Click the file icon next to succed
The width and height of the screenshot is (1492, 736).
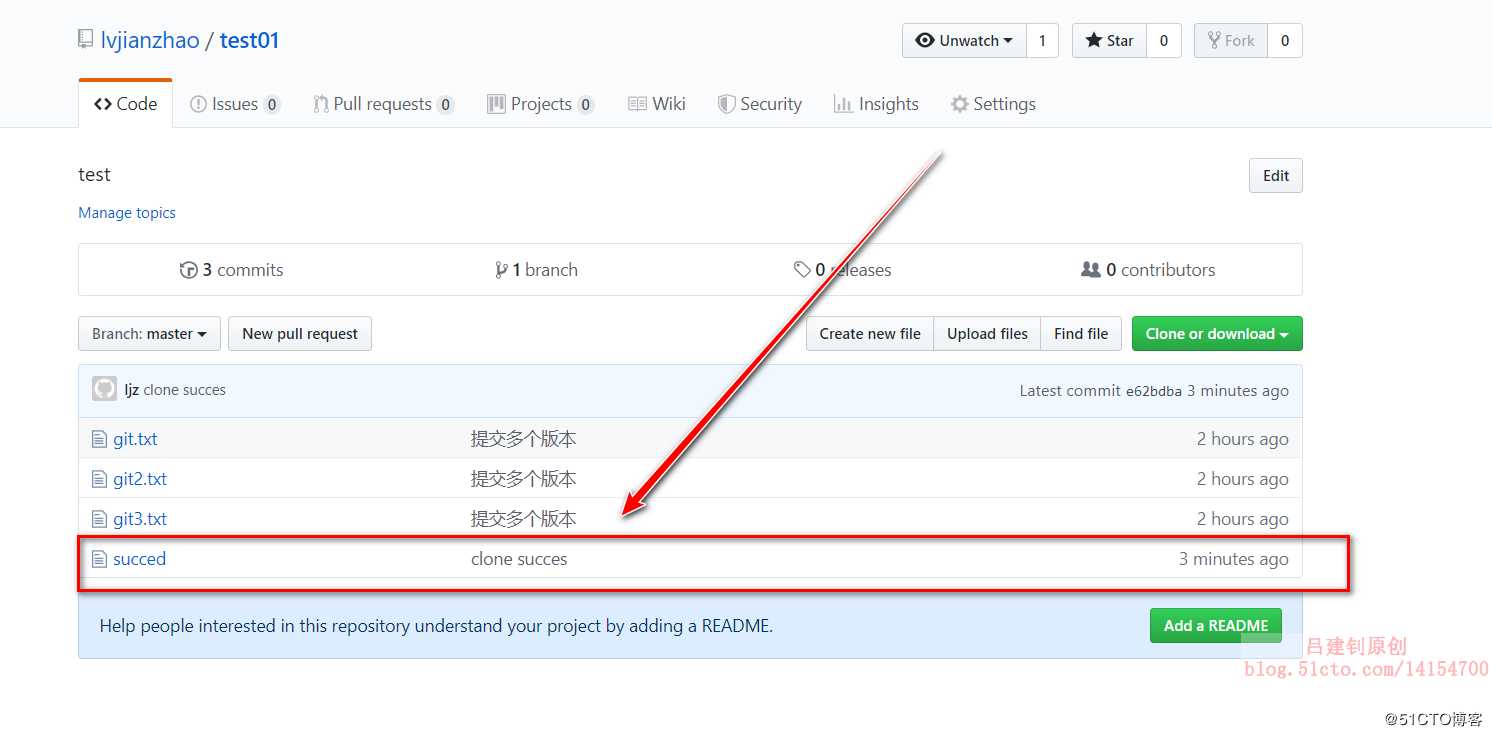click(x=99, y=559)
